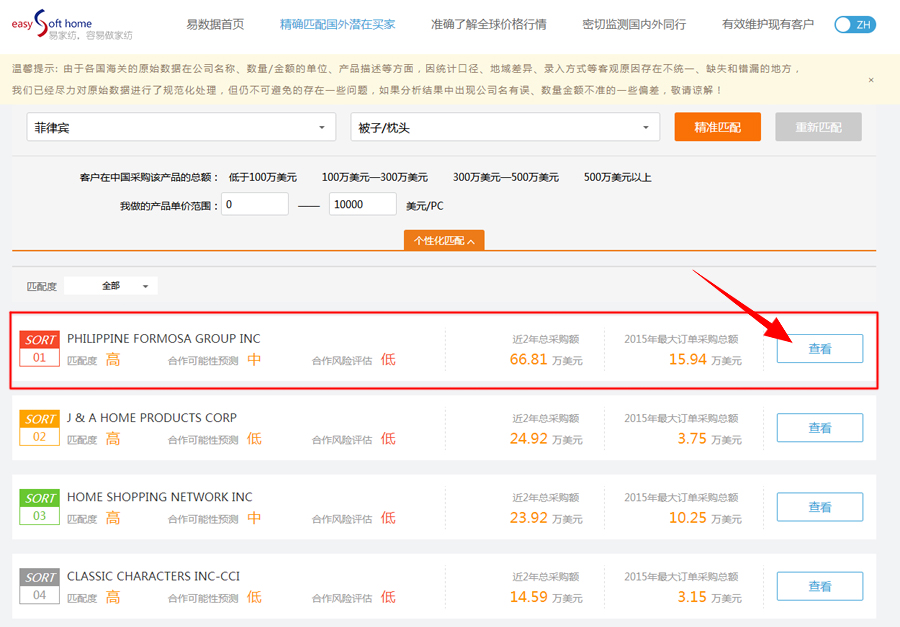Toggle the ZH language switch
Screen dimensions: 900x627
pos(855,25)
